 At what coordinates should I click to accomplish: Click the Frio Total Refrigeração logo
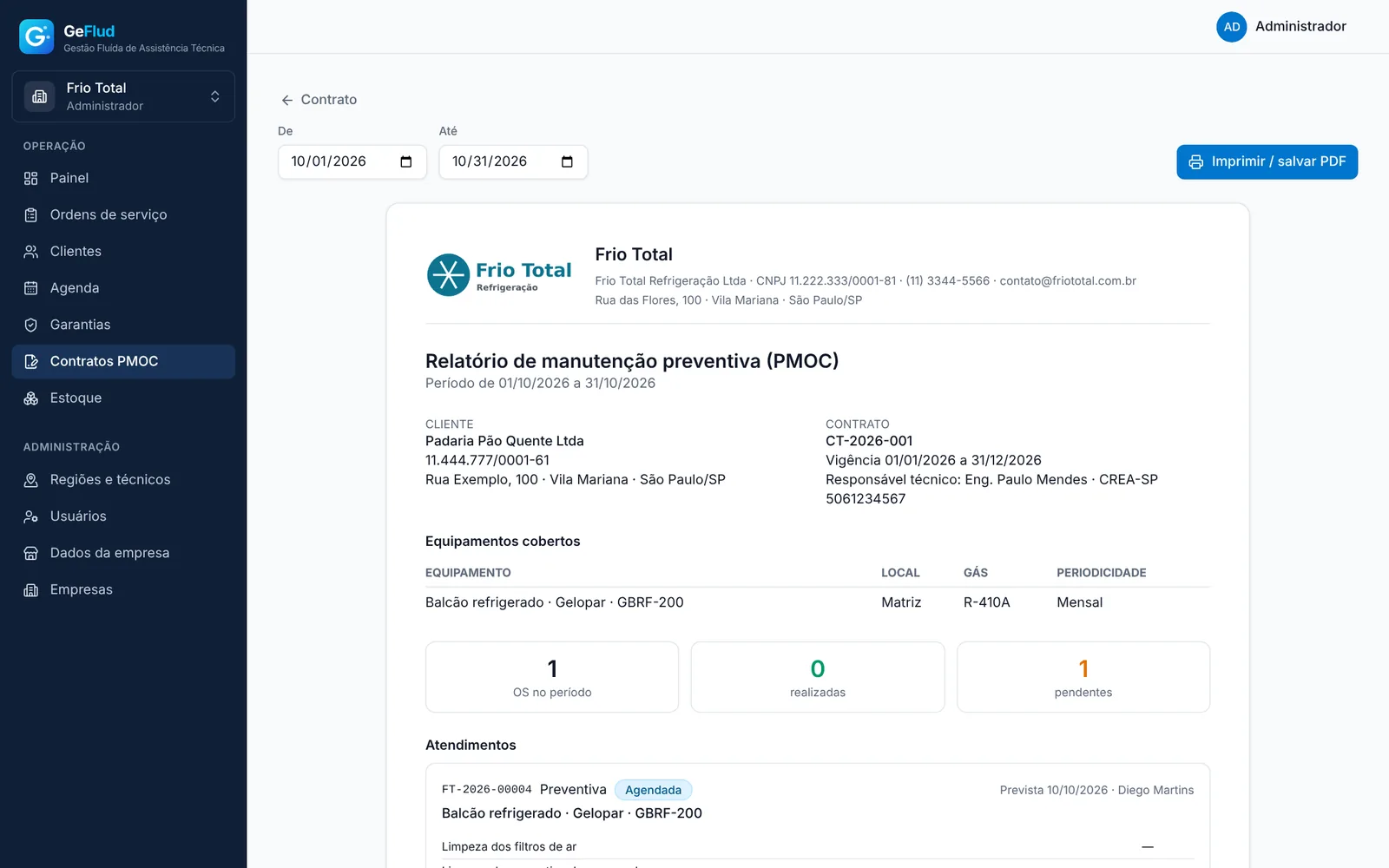pyautogui.click(x=499, y=275)
